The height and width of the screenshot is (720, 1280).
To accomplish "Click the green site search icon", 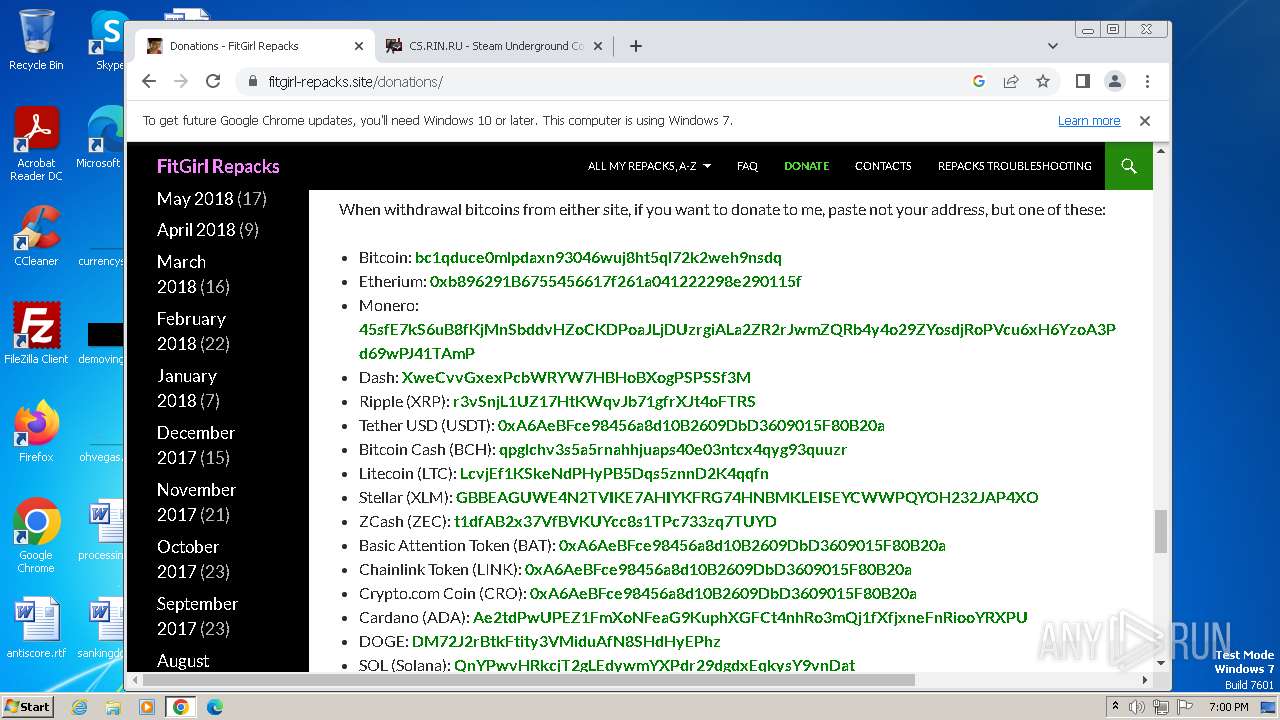I will 1129,166.
